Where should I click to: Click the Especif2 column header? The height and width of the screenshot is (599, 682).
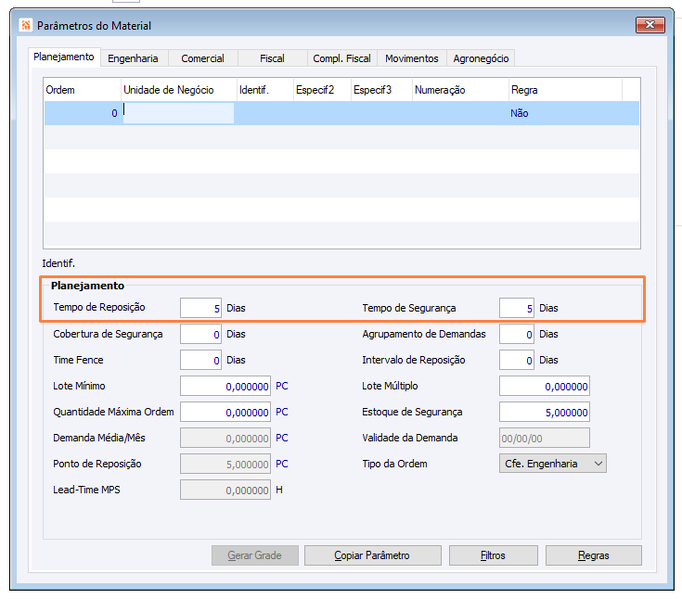[322, 90]
